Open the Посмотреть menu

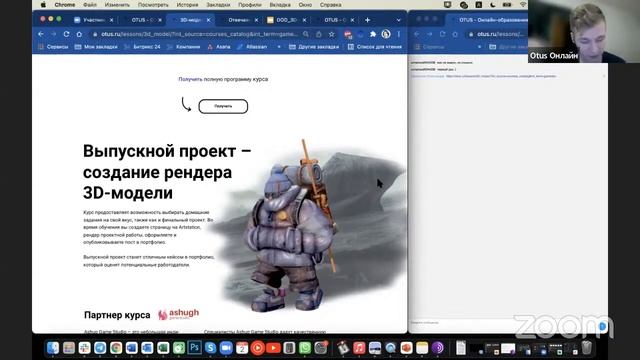(153, 5)
